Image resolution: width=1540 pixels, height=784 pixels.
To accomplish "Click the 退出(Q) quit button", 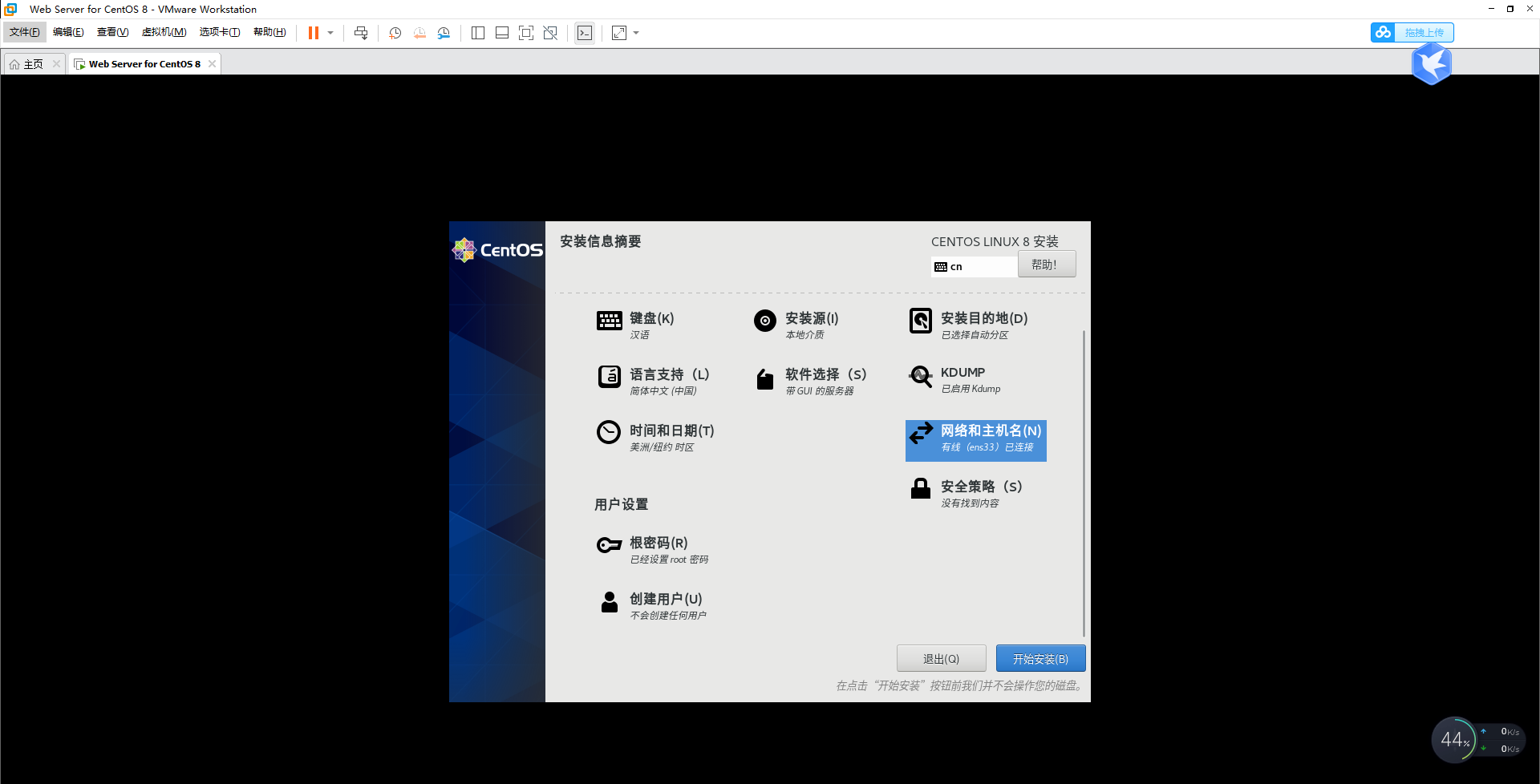I will (942, 658).
